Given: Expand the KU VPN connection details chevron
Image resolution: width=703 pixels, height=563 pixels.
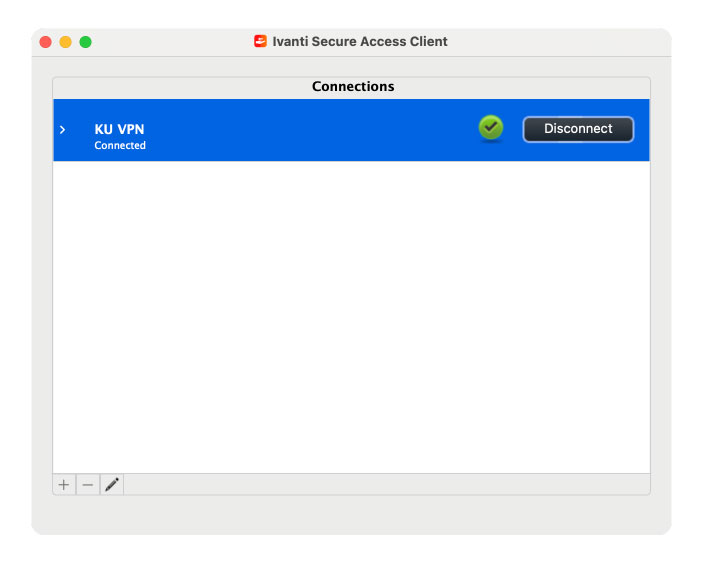Looking at the screenshot, I should [63, 130].
